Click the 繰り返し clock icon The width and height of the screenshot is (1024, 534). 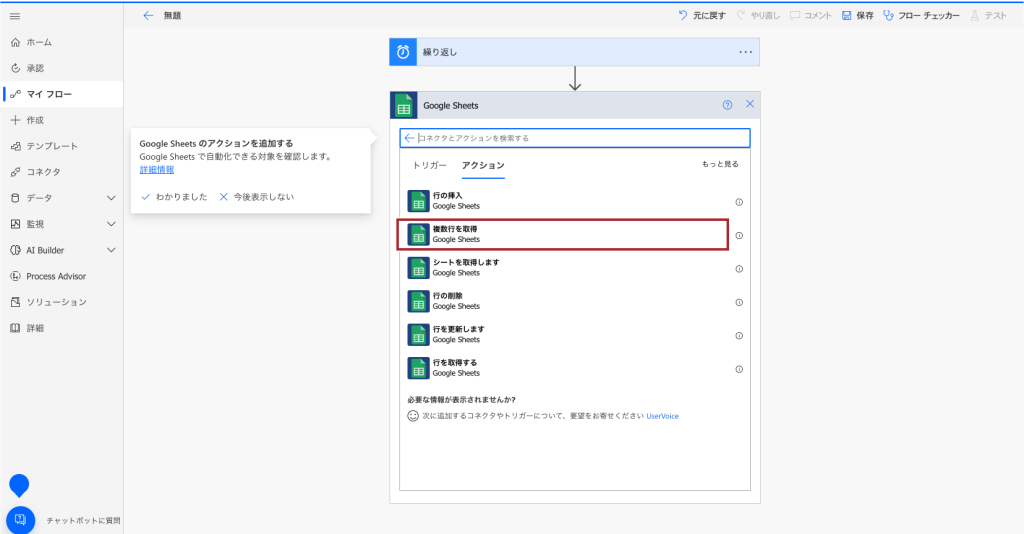click(x=403, y=52)
